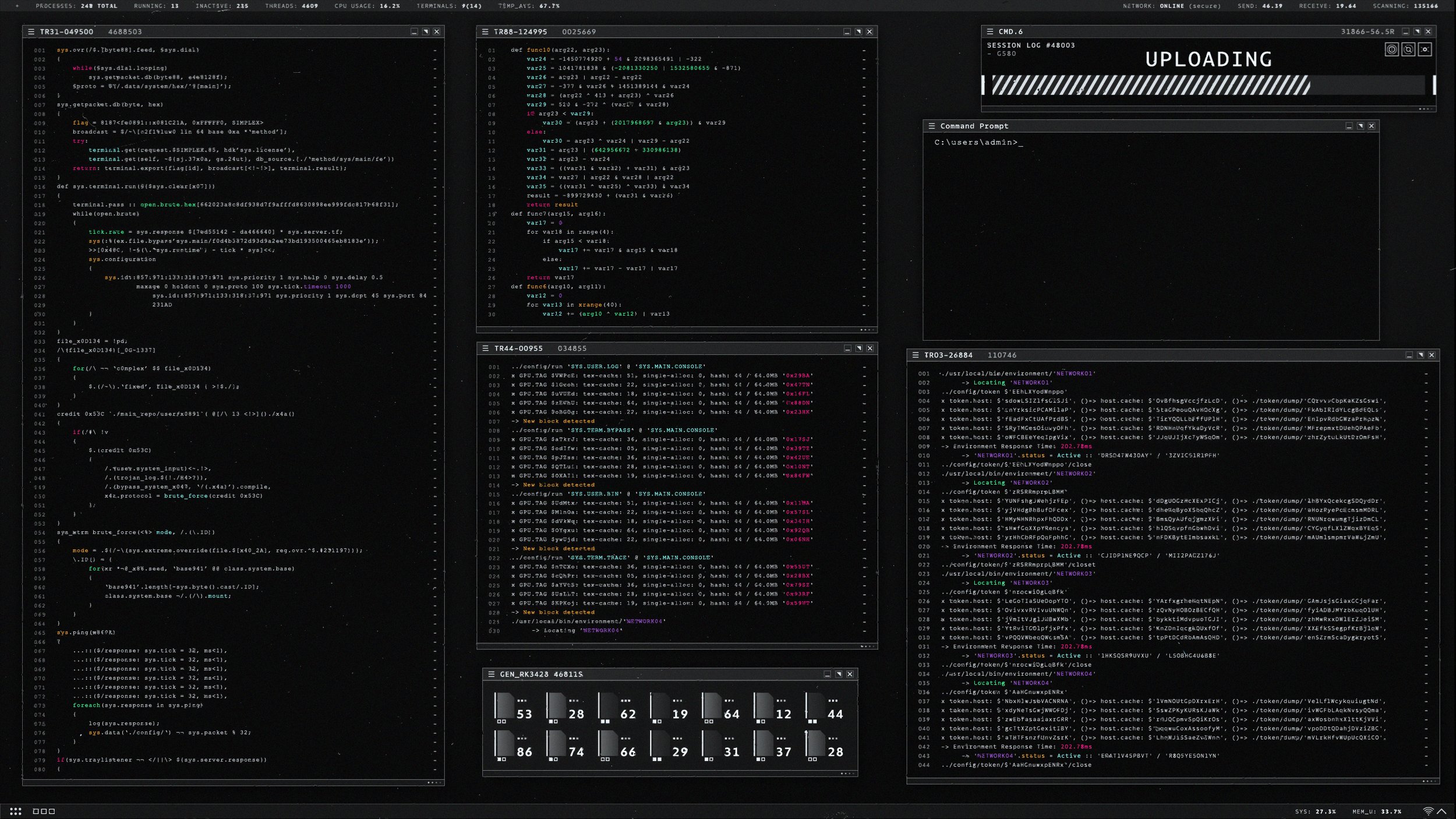1456x819 pixels.
Task: Open the app grid launcher in taskbar
Action: tap(16, 811)
